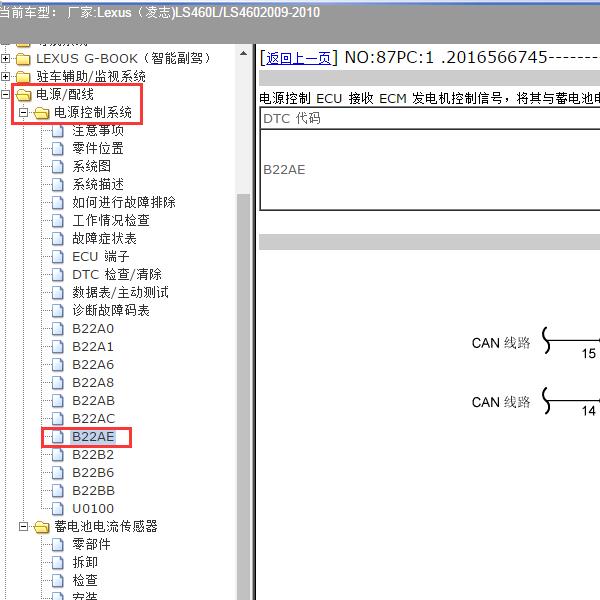Screen dimensions: 600x600
Task: Click the 当前车型 Lexus LS460L title text
Action: pyautogui.click(x=159, y=13)
